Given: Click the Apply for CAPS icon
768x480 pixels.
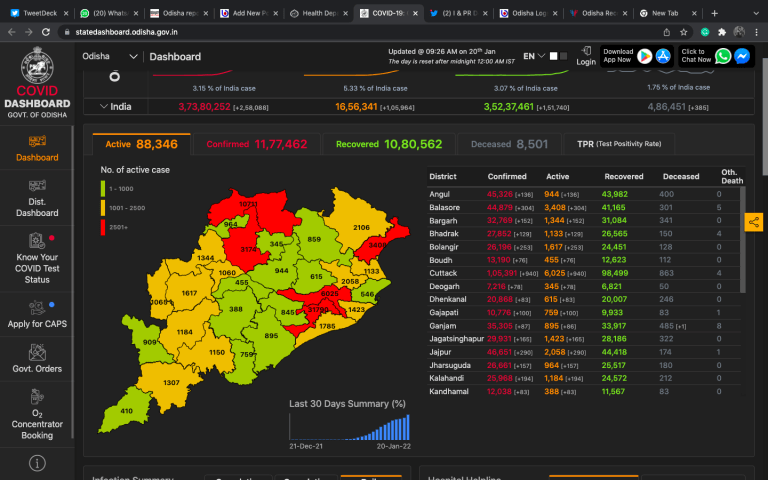Looking at the screenshot, I should [x=37, y=308].
